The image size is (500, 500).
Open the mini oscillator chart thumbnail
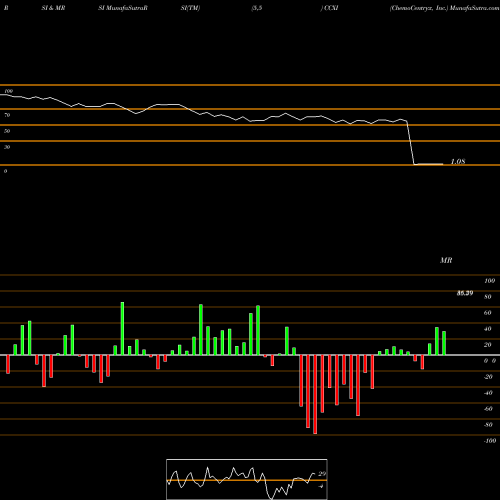(x=247, y=479)
